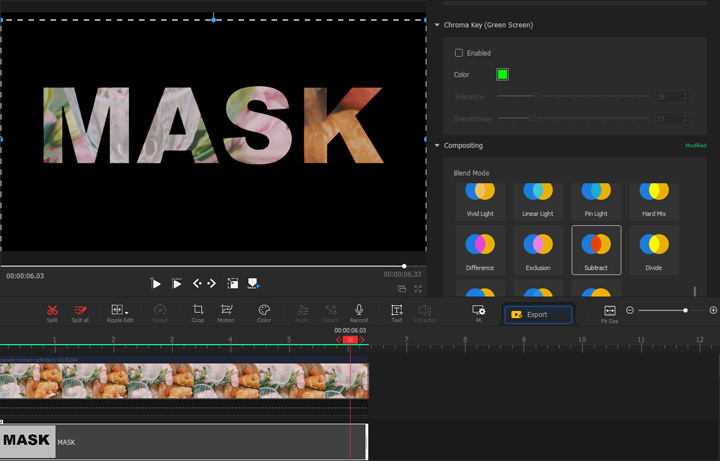Click the Split scissors tool
Image resolution: width=720 pixels, height=461 pixels.
point(52,311)
